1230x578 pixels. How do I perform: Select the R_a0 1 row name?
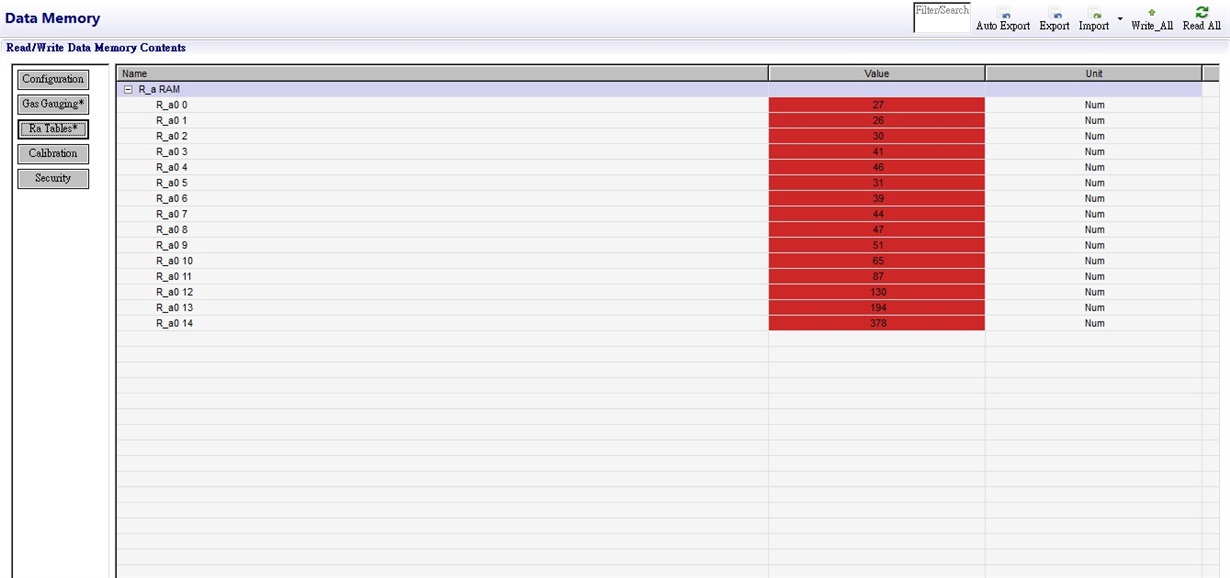pos(171,120)
